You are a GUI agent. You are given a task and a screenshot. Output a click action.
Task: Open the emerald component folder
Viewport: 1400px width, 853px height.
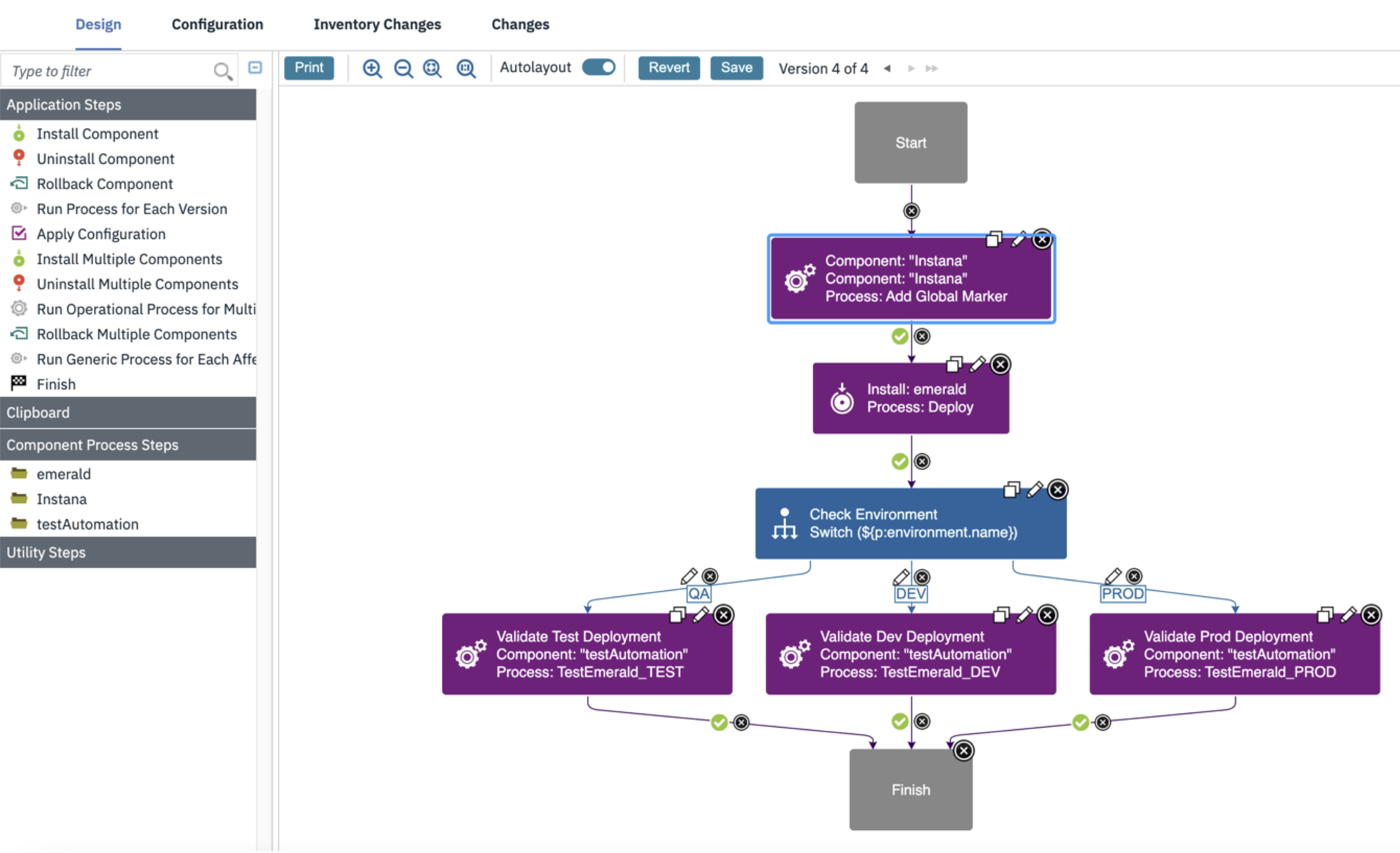(x=63, y=475)
